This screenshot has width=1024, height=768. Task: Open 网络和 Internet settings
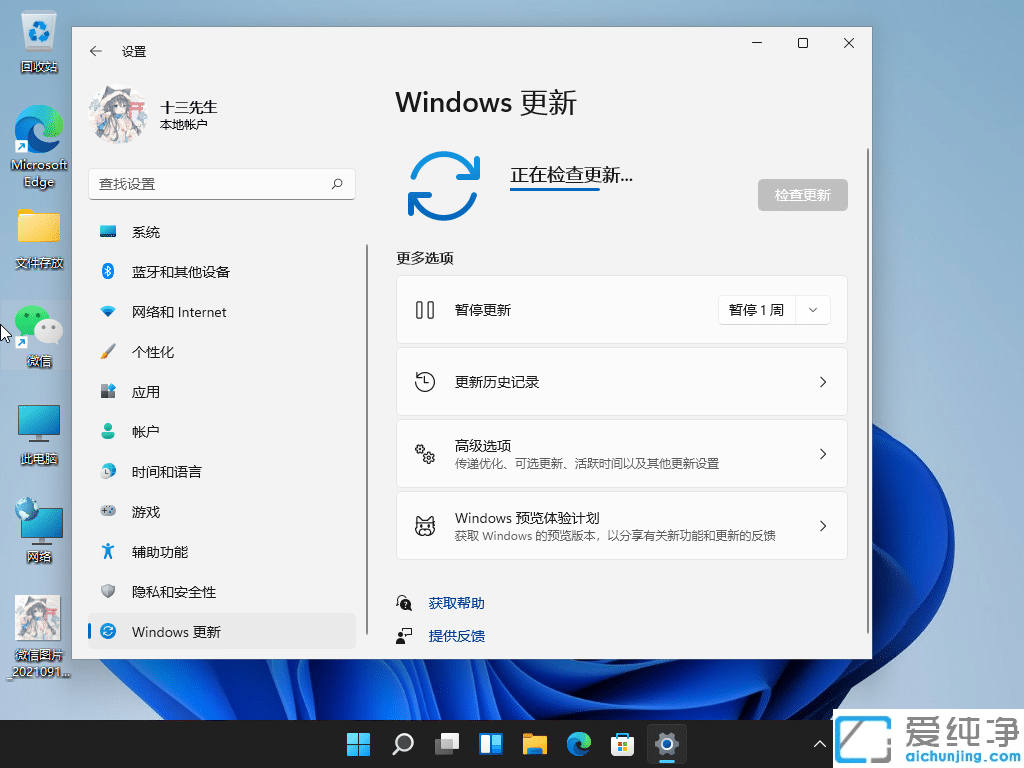point(180,311)
